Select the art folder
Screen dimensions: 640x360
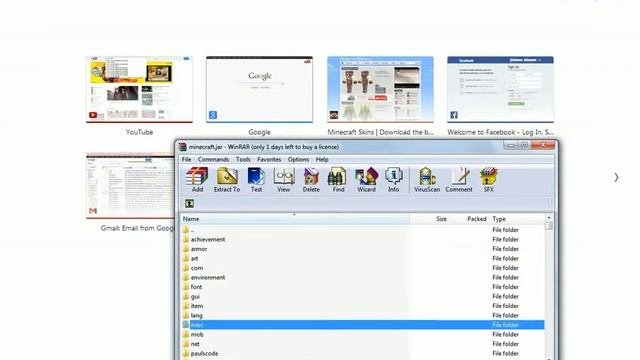click(363, 258)
